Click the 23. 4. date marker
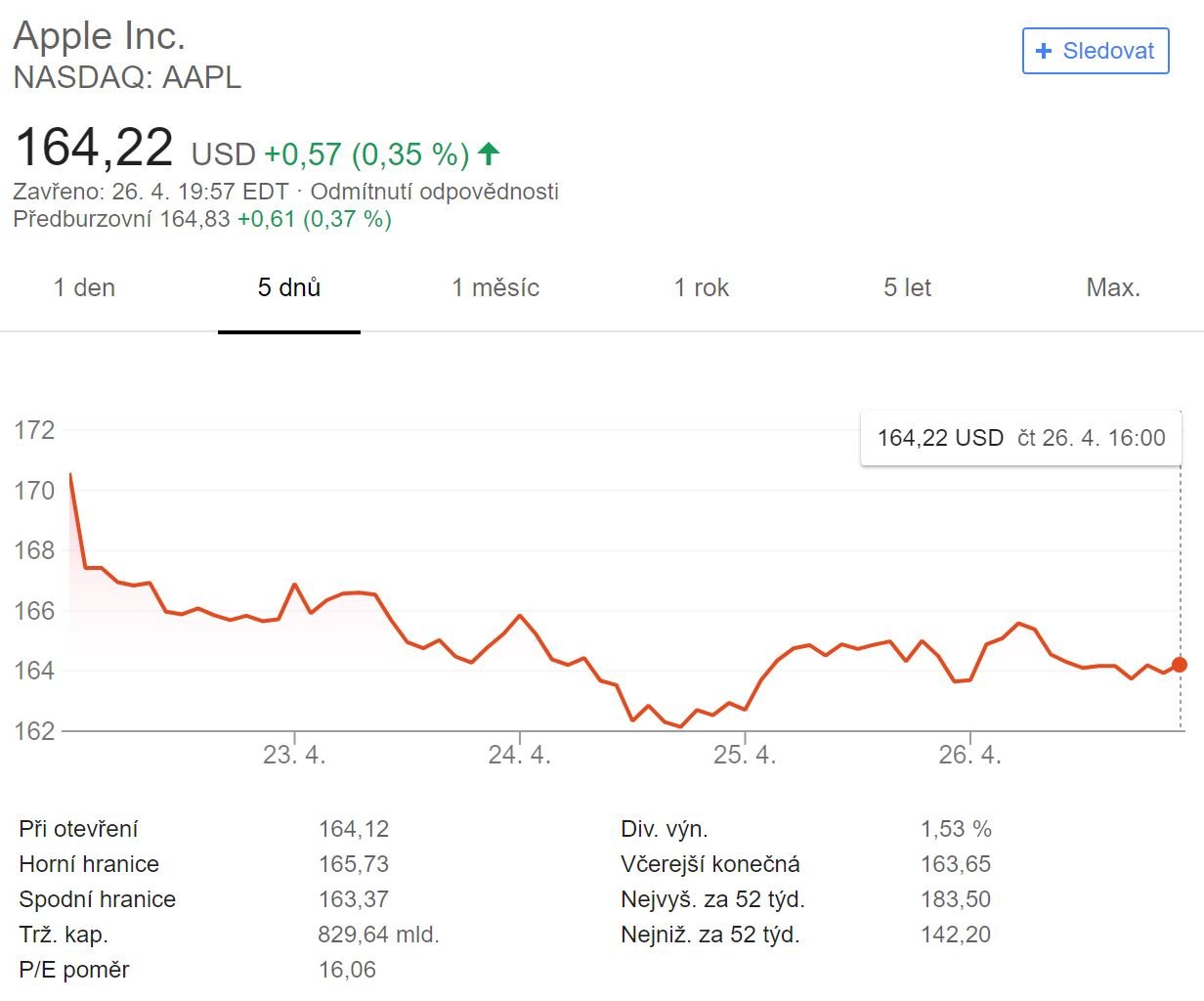Image resolution: width=1204 pixels, height=1001 pixels. click(294, 755)
